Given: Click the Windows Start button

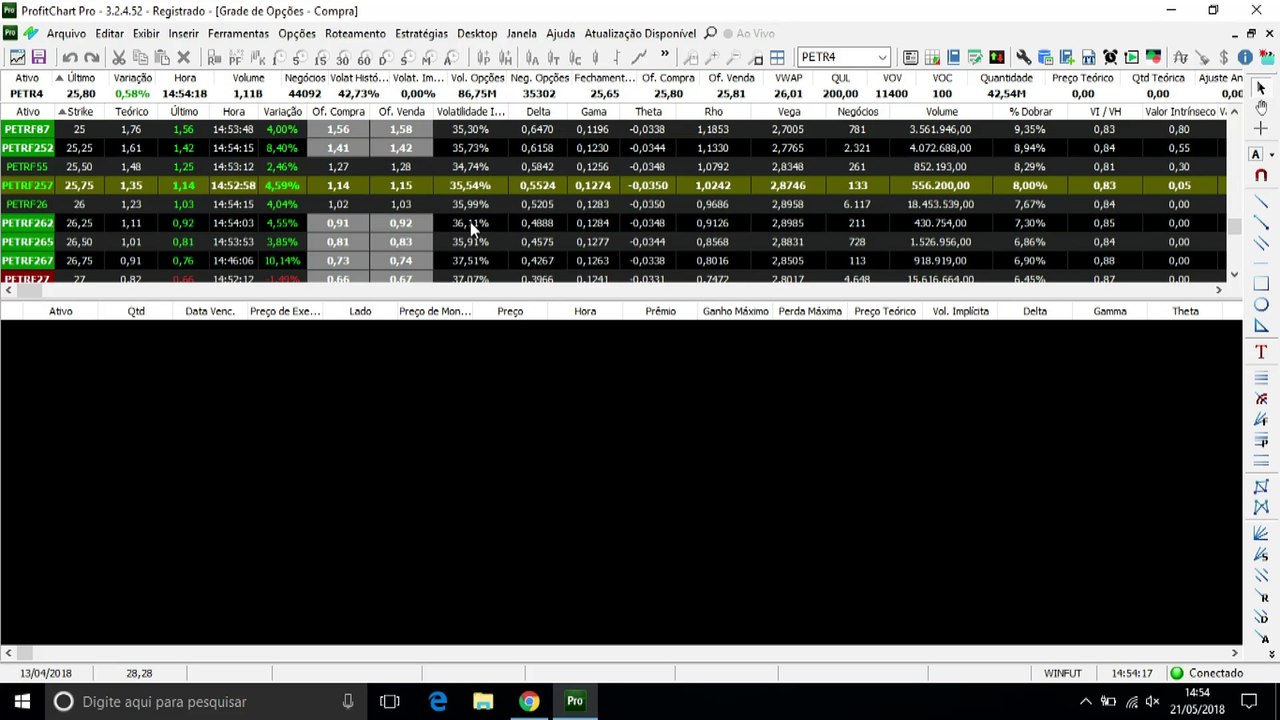Looking at the screenshot, I should tap(23, 701).
